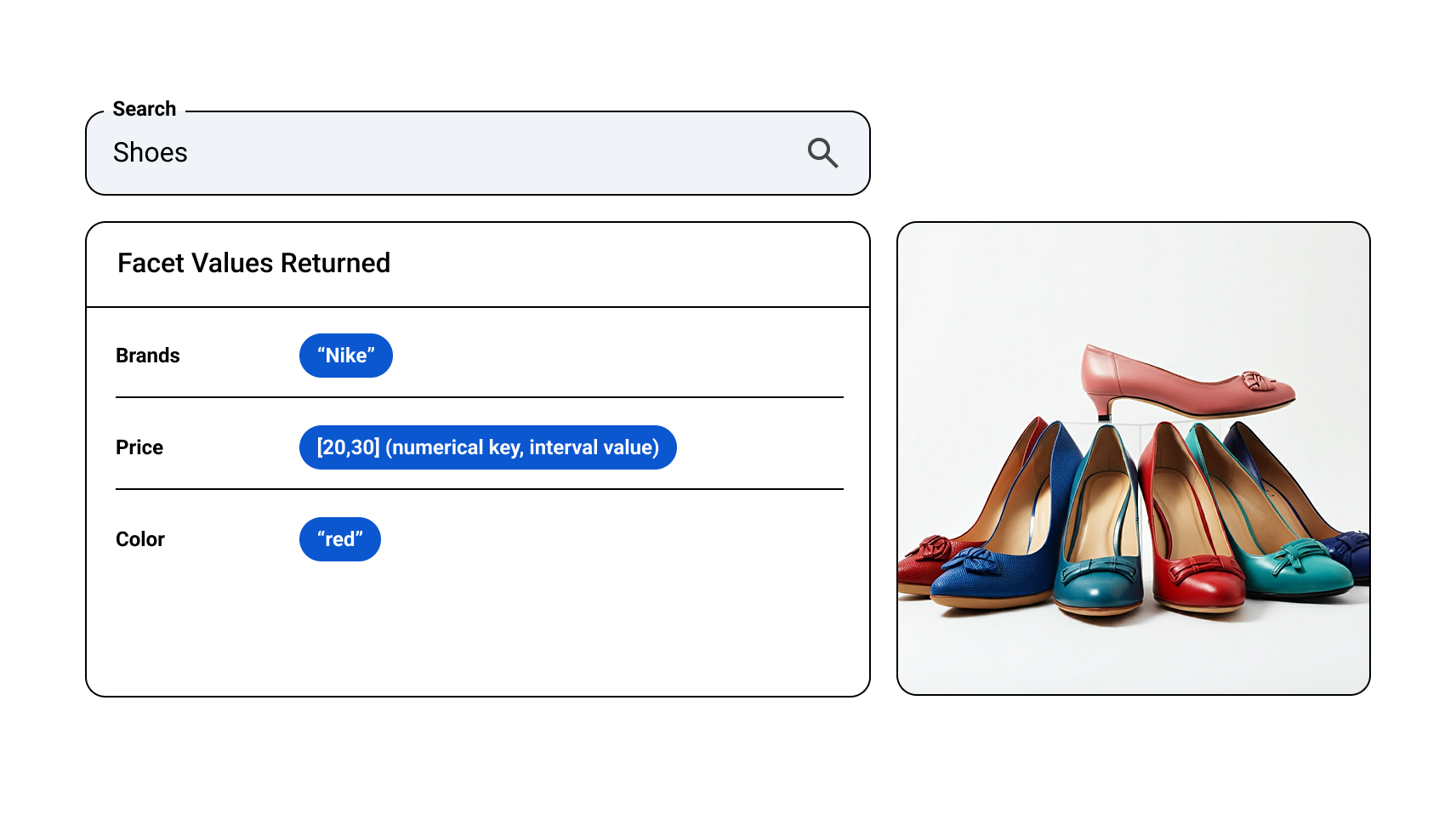Image resolution: width=1456 pixels, height=820 pixels.
Task: Click the "Shoes" query text
Action: (x=151, y=153)
